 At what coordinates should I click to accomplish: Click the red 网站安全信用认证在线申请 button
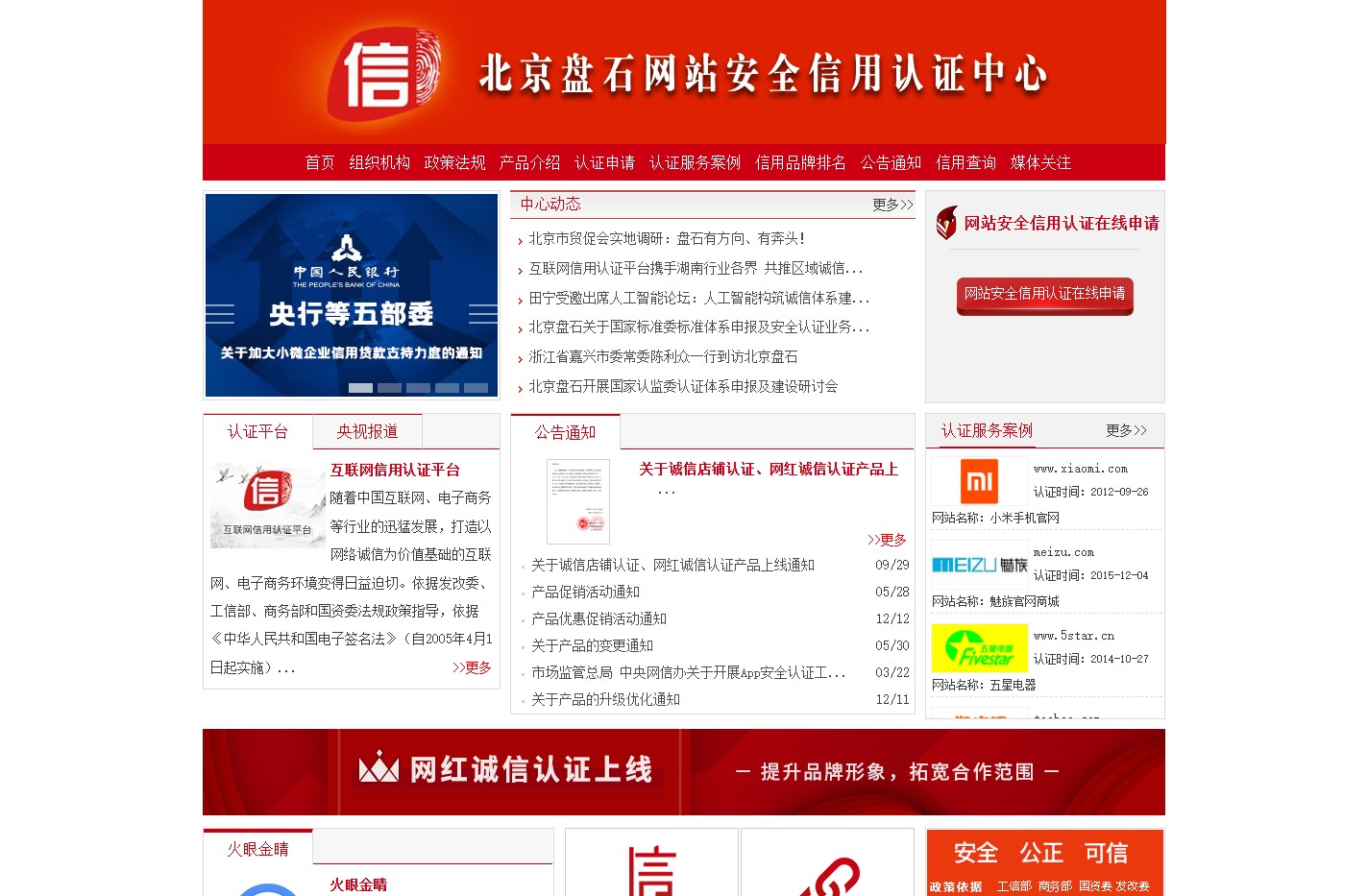click(1044, 296)
